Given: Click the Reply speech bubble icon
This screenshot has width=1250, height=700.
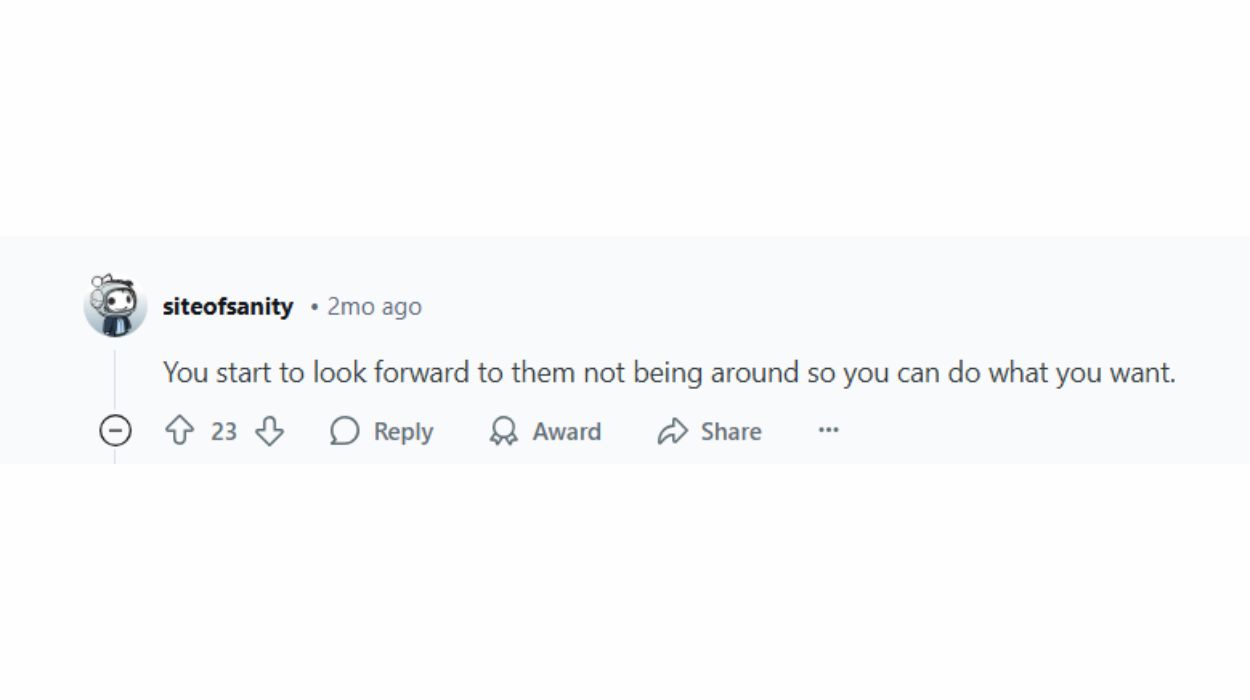Looking at the screenshot, I should (x=345, y=431).
